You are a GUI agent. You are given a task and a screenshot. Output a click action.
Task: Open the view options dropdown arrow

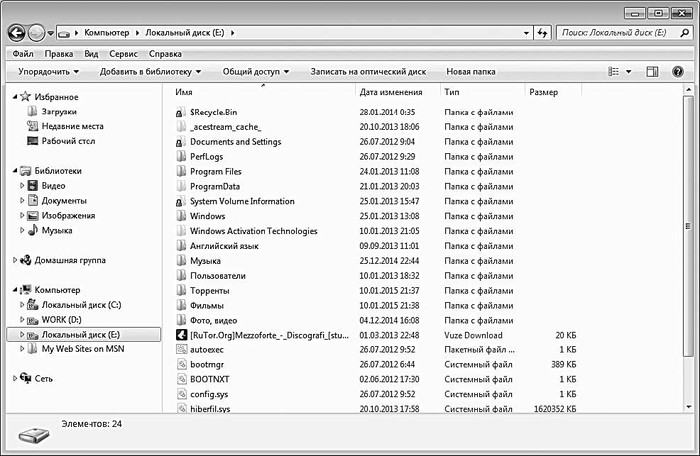[629, 71]
